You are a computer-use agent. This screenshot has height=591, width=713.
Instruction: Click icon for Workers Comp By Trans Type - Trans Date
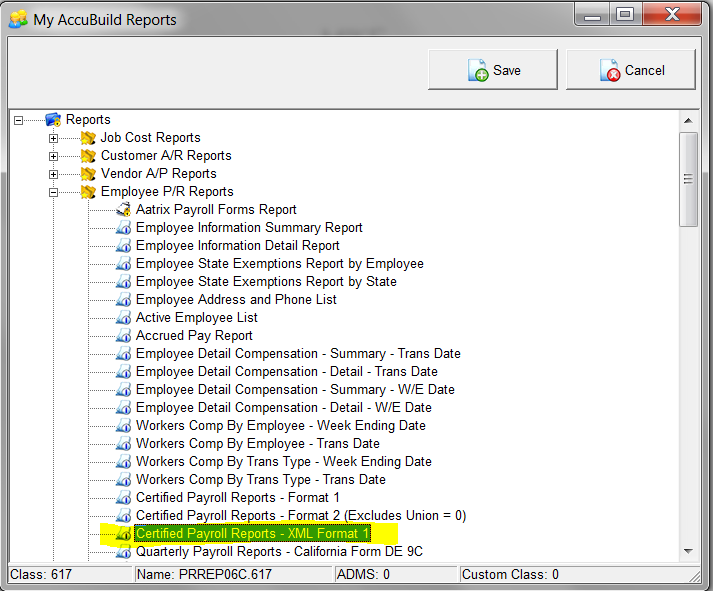(x=123, y=480)
